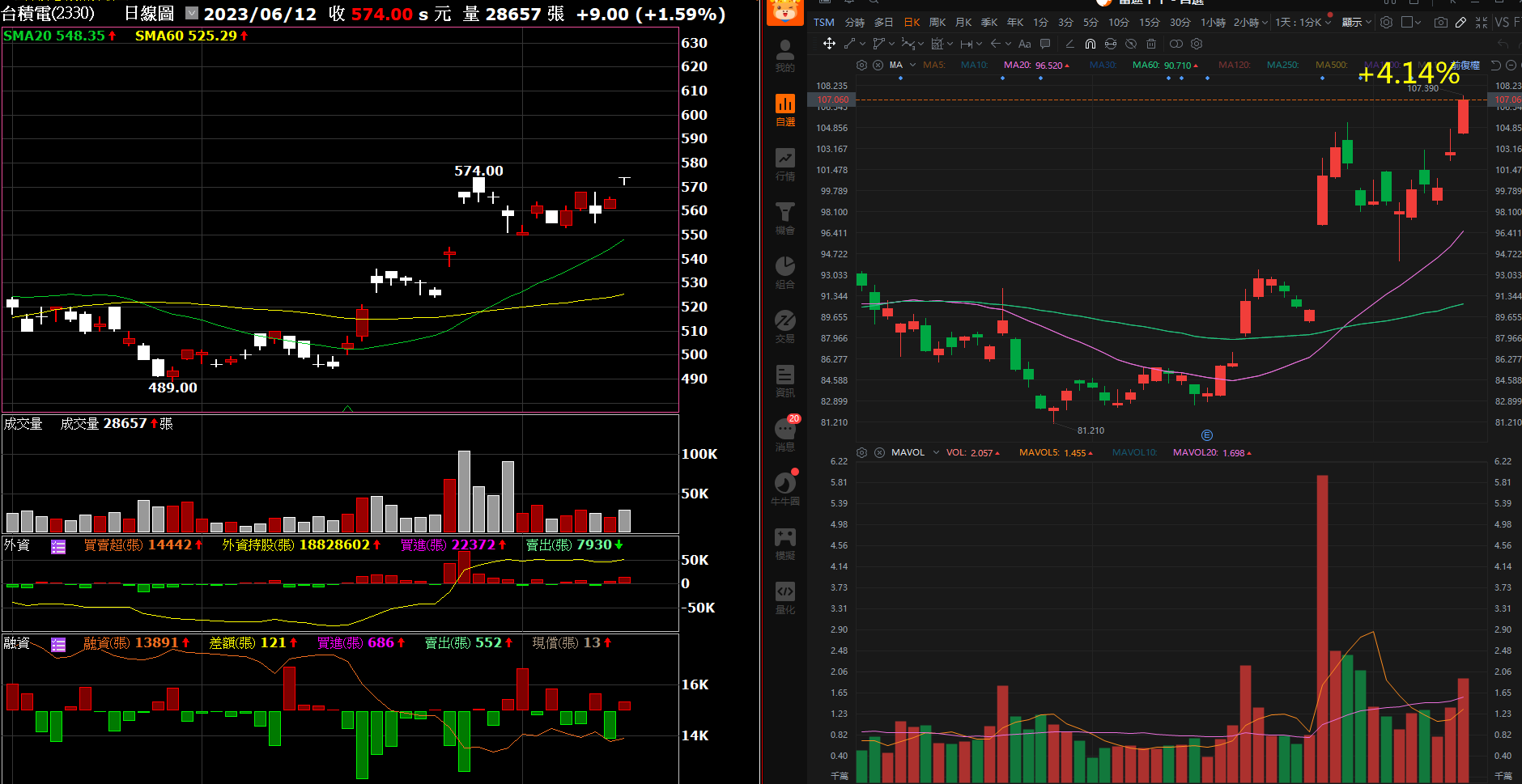Click the shrink fullscreen arrows icon
The width and height of the screenshot is (1522, 784).
pyautogui.click(x=1482, y=23)
